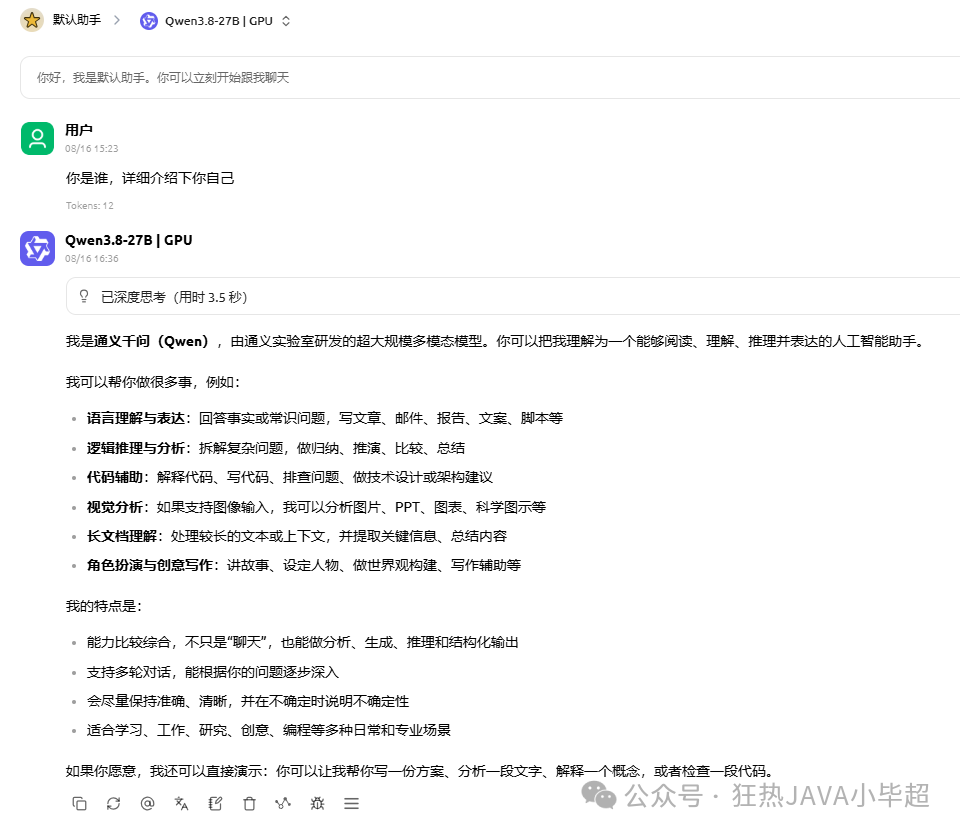Click the star default assistant icon
960x834 pixels.
pos(32,20)
